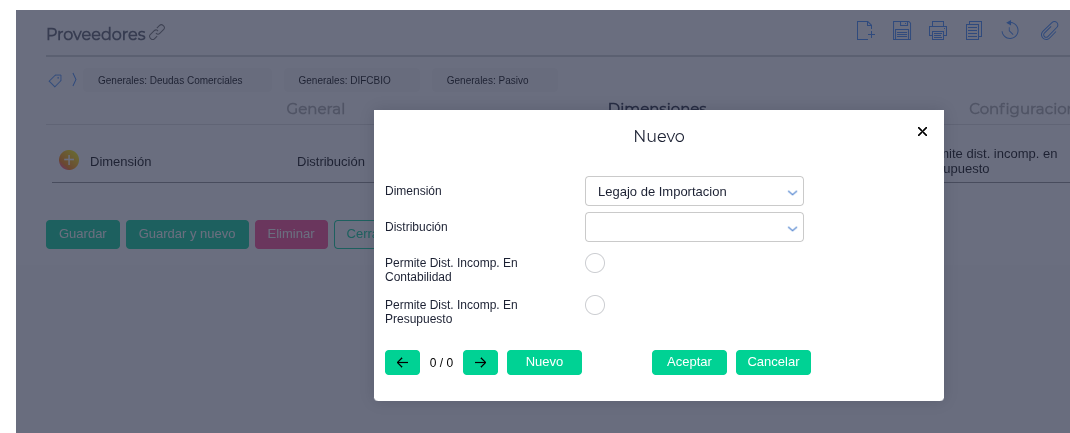Viewport: 1070px width, 433px height.
Task: Click the paperclip attachment icon
Action: tap(1049, 31)
